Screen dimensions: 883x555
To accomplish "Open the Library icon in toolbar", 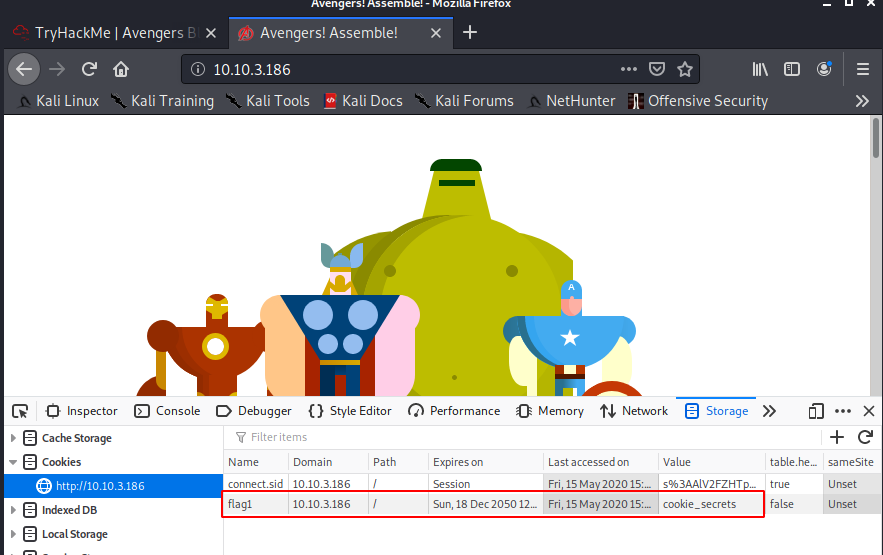I will tap(761, 69).
